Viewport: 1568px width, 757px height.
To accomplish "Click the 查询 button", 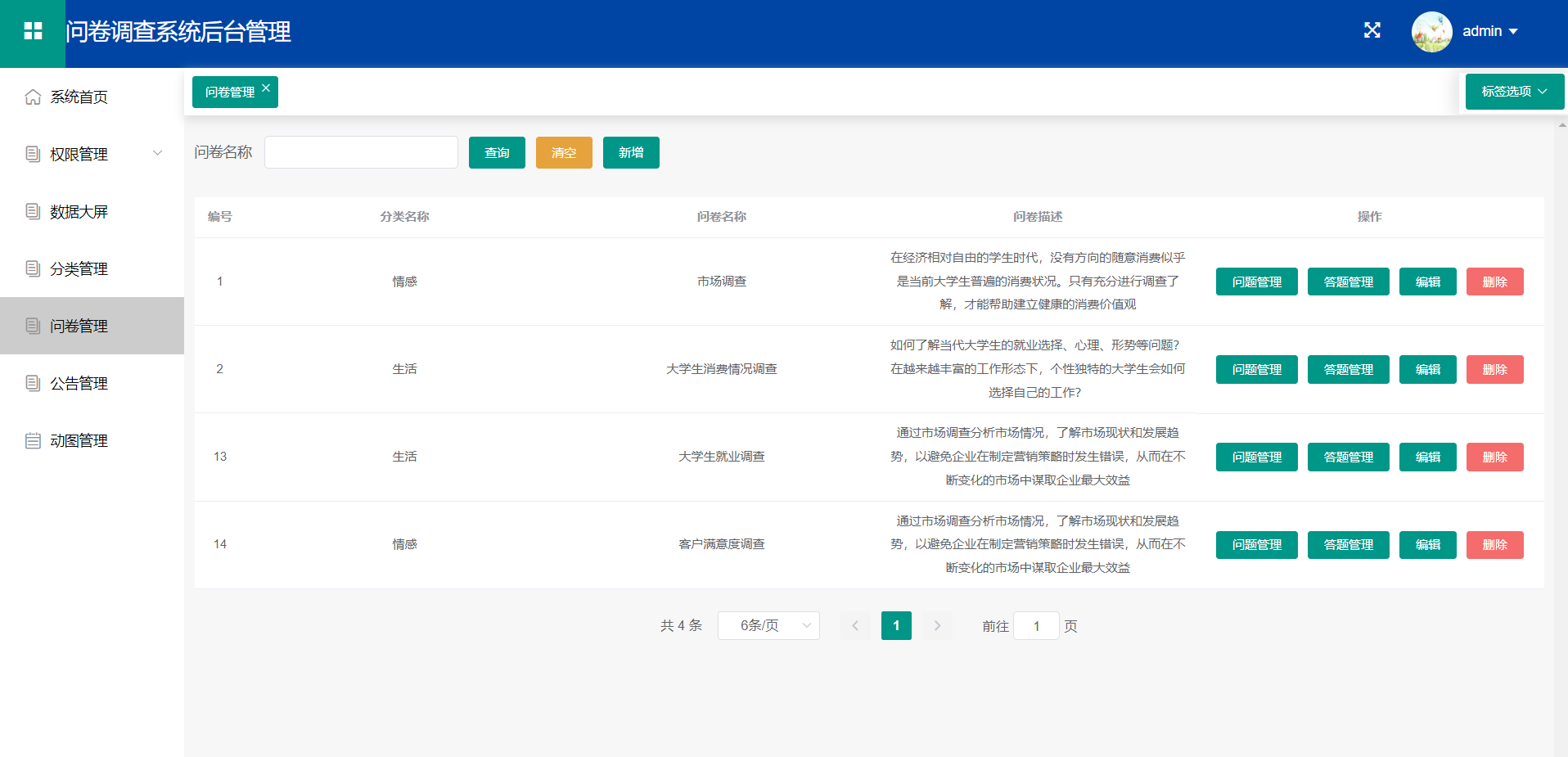I will point(497,152).
